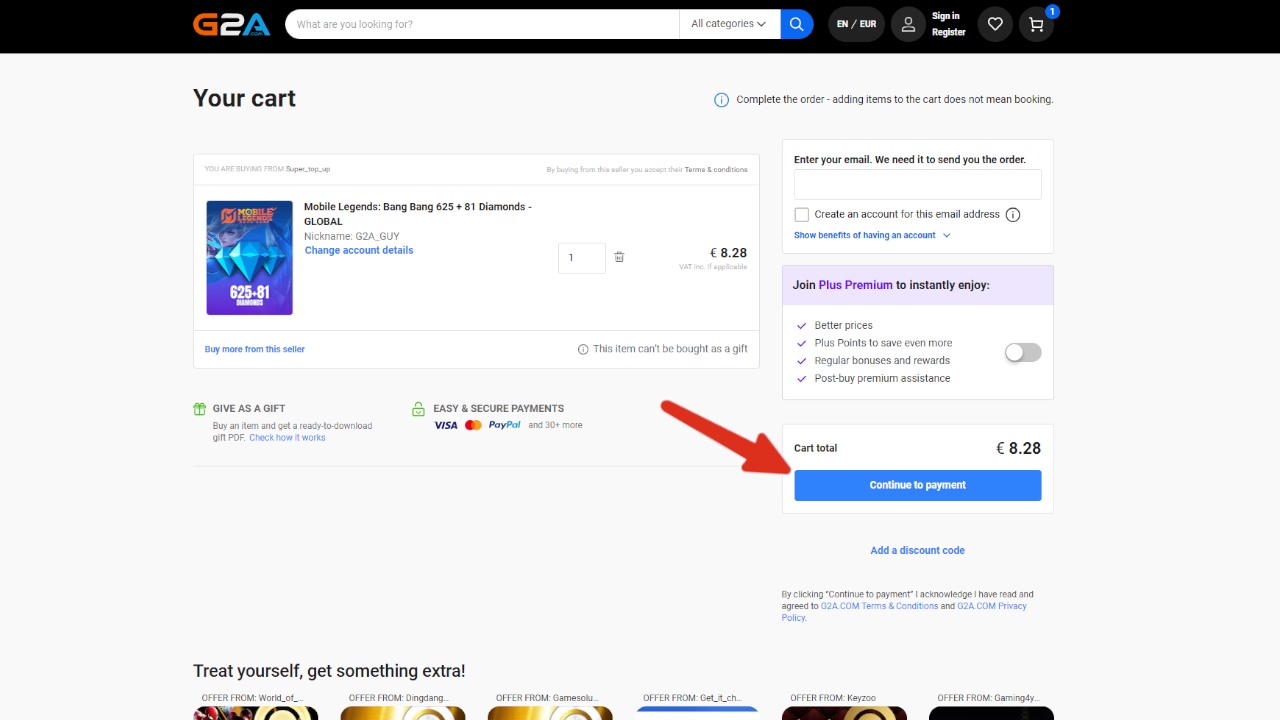Click 'Add a discount code' link

click(917, 550)
